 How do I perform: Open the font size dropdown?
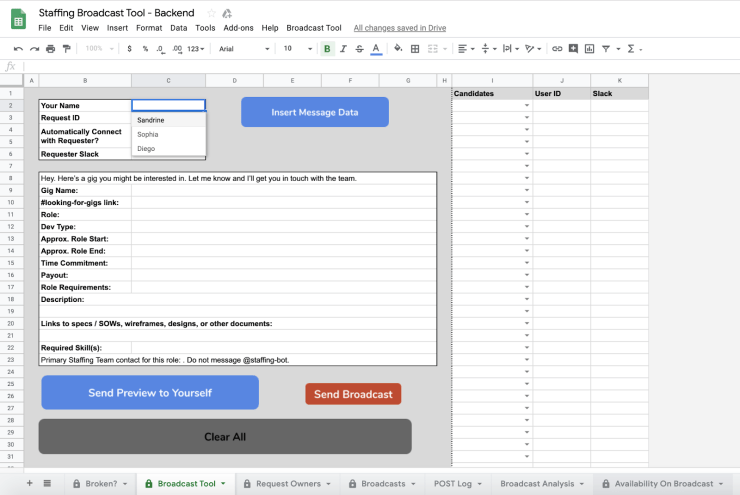click(296, 48)
